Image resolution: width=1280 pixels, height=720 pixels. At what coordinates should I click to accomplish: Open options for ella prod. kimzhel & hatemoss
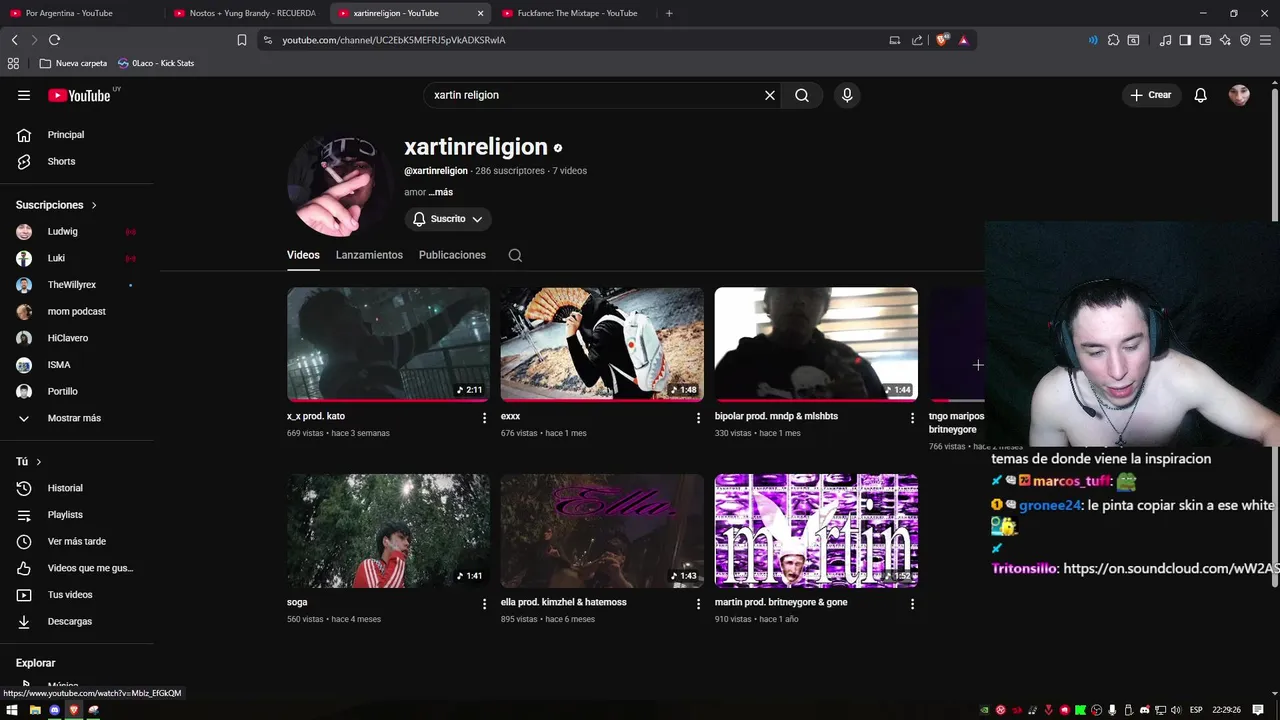click(x=699, y=604)
